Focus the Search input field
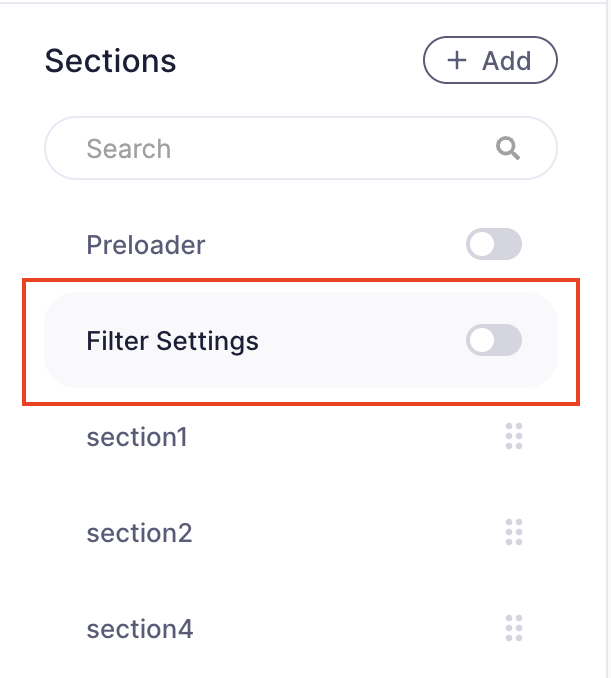The width and height of the screenshot is (611, 678). (280, 149)
